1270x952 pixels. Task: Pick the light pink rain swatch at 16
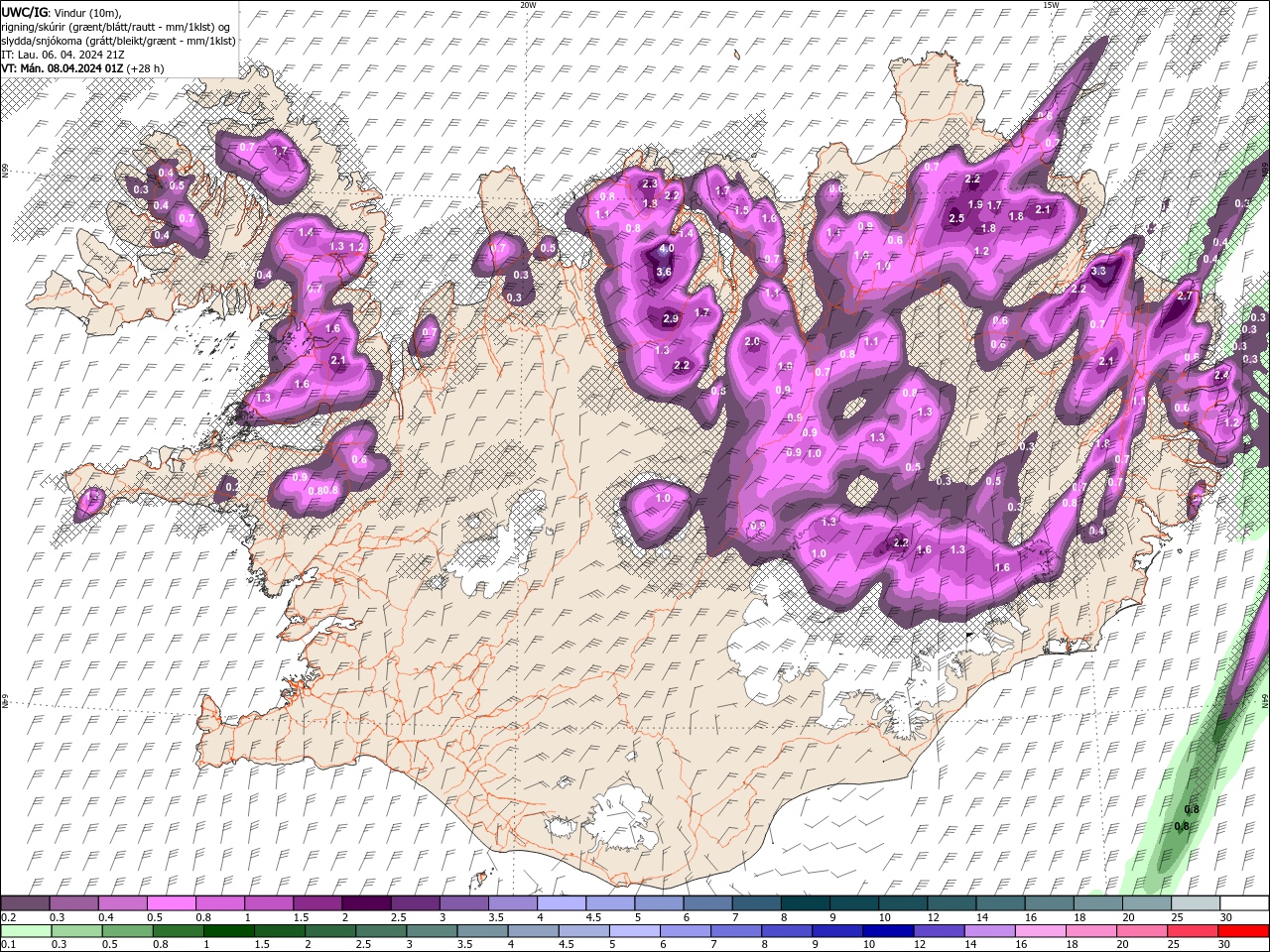(x=1038, y=931)
